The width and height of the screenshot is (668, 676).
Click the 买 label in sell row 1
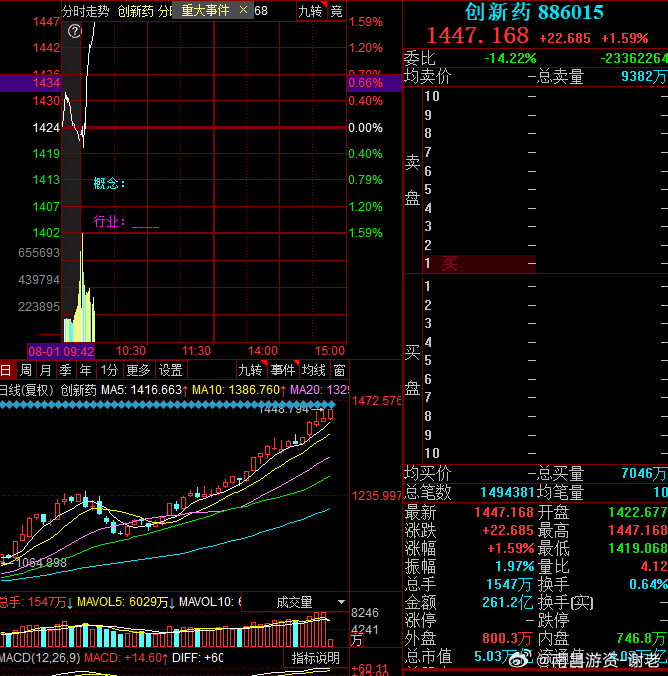449,263
